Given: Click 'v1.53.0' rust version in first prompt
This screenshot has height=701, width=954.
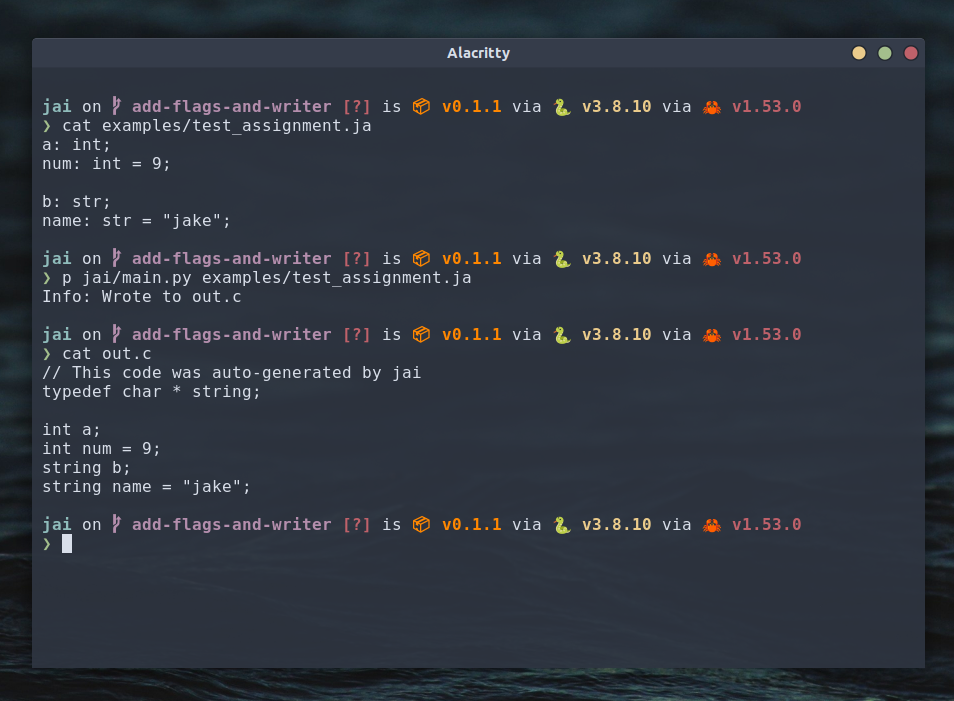Looking at the screenshot, I should click(x=767, y=106).
